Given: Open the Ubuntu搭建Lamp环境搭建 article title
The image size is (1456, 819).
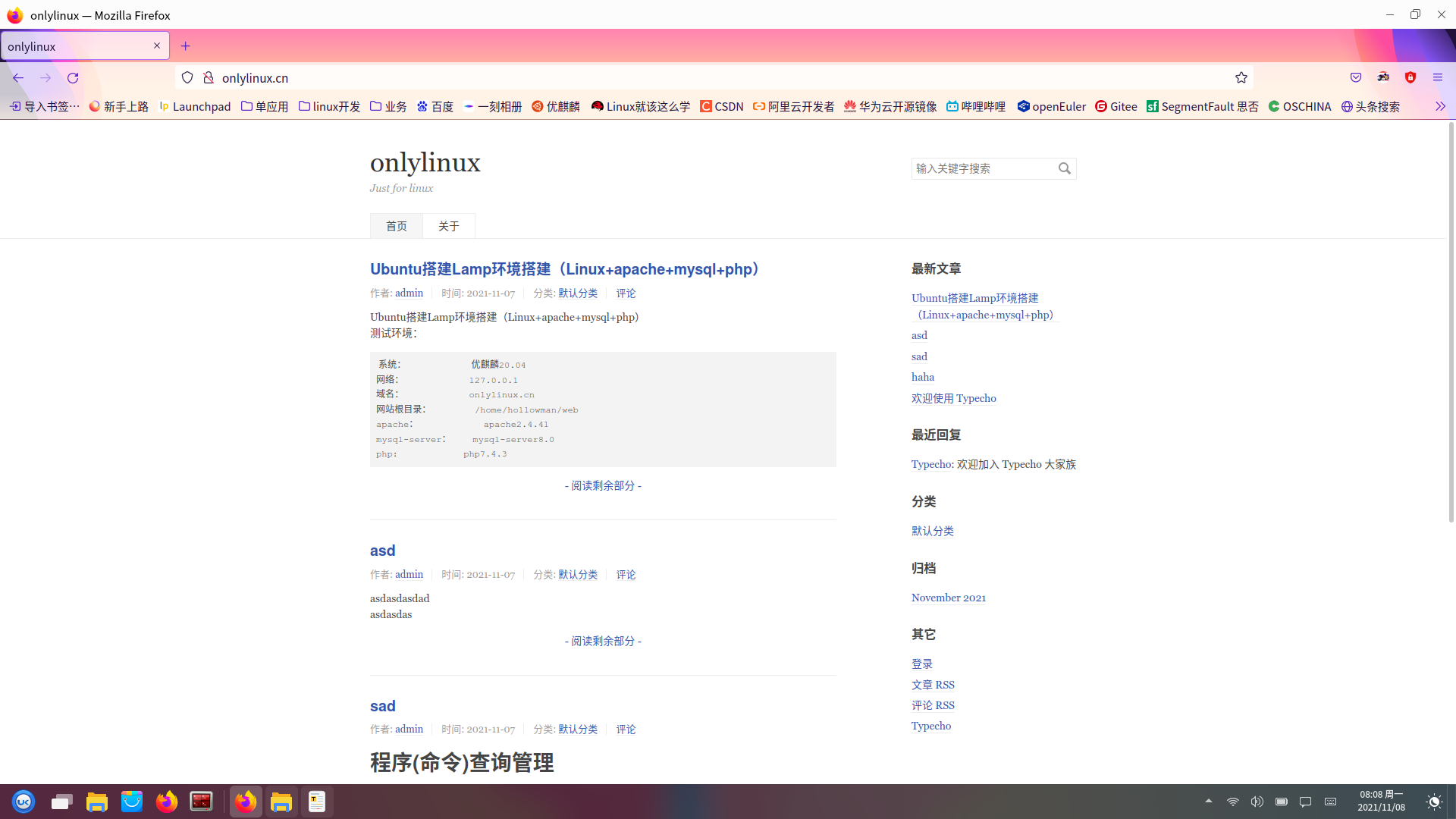Looking at the screenshot, I should click(564, 269).
